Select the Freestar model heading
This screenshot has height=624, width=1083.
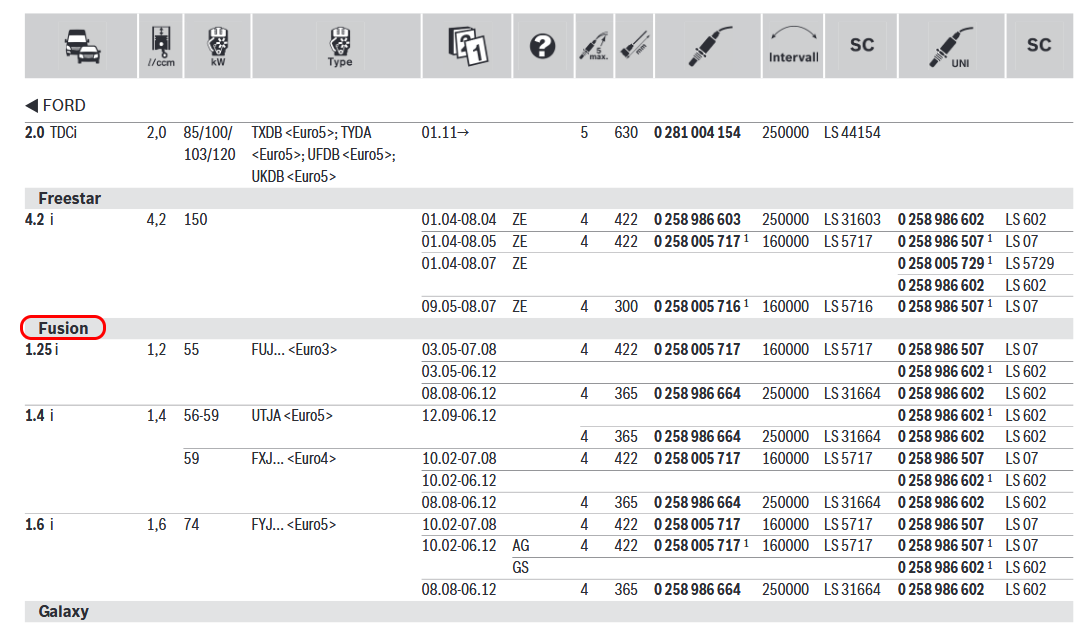click(x=69, y=198)
